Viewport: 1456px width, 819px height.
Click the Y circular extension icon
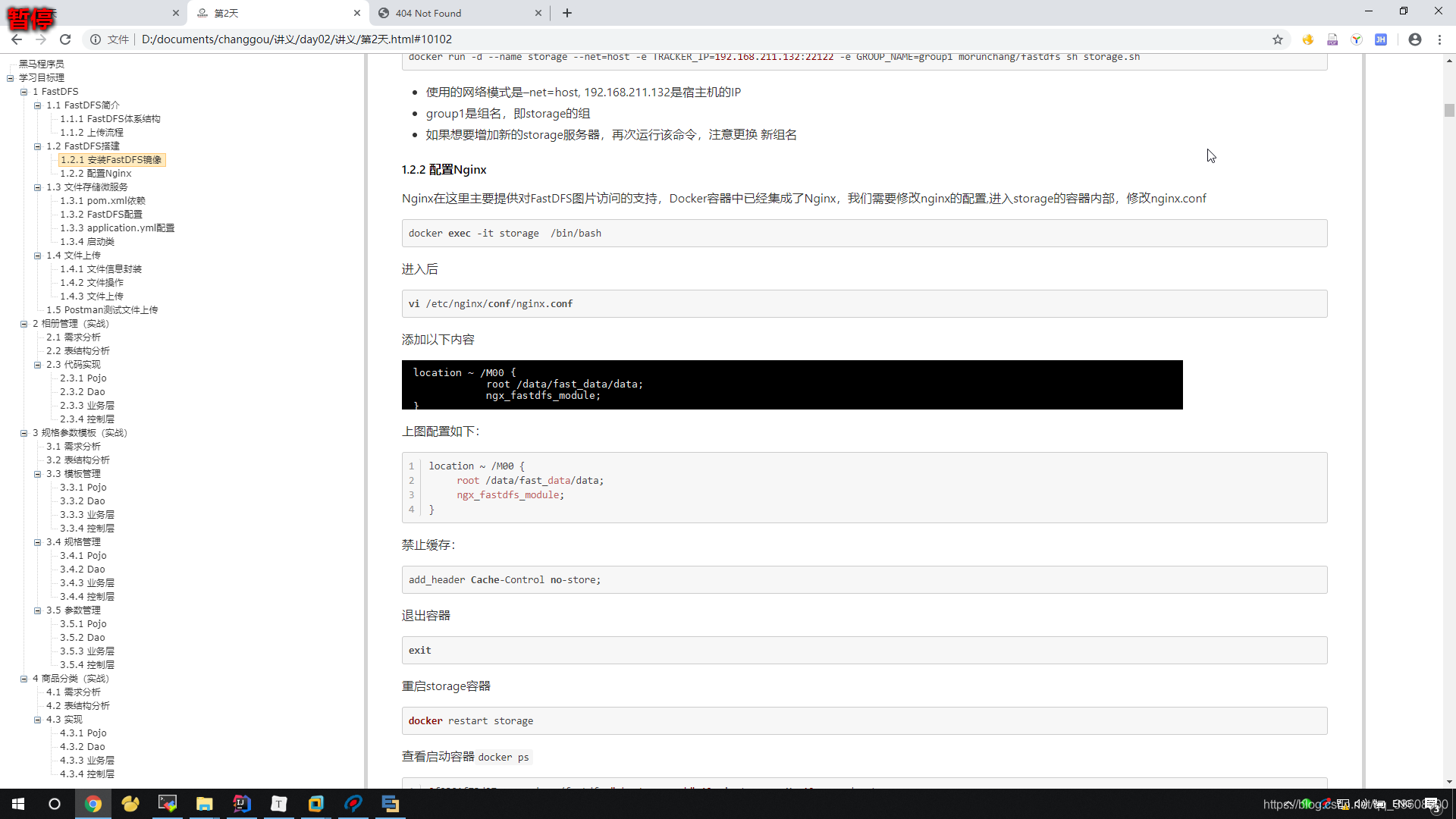tap(1357, 39)
